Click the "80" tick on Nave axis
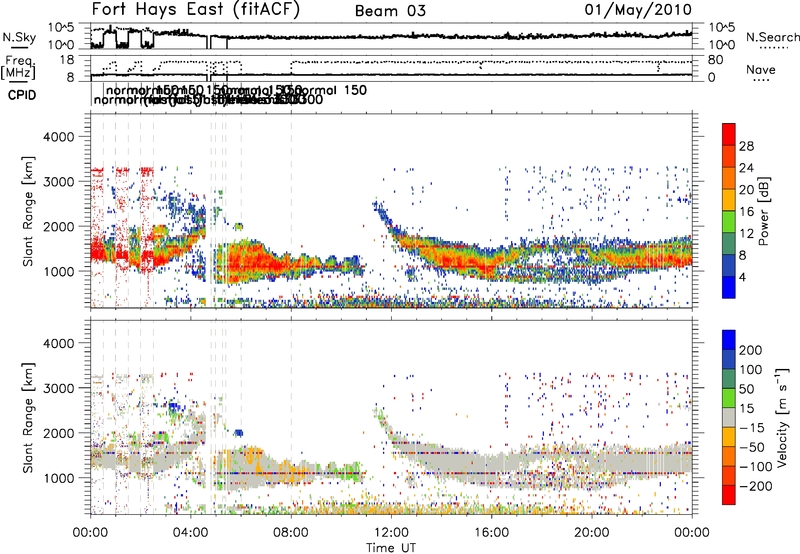Screen dimensions: 800x554 (715, 60)
